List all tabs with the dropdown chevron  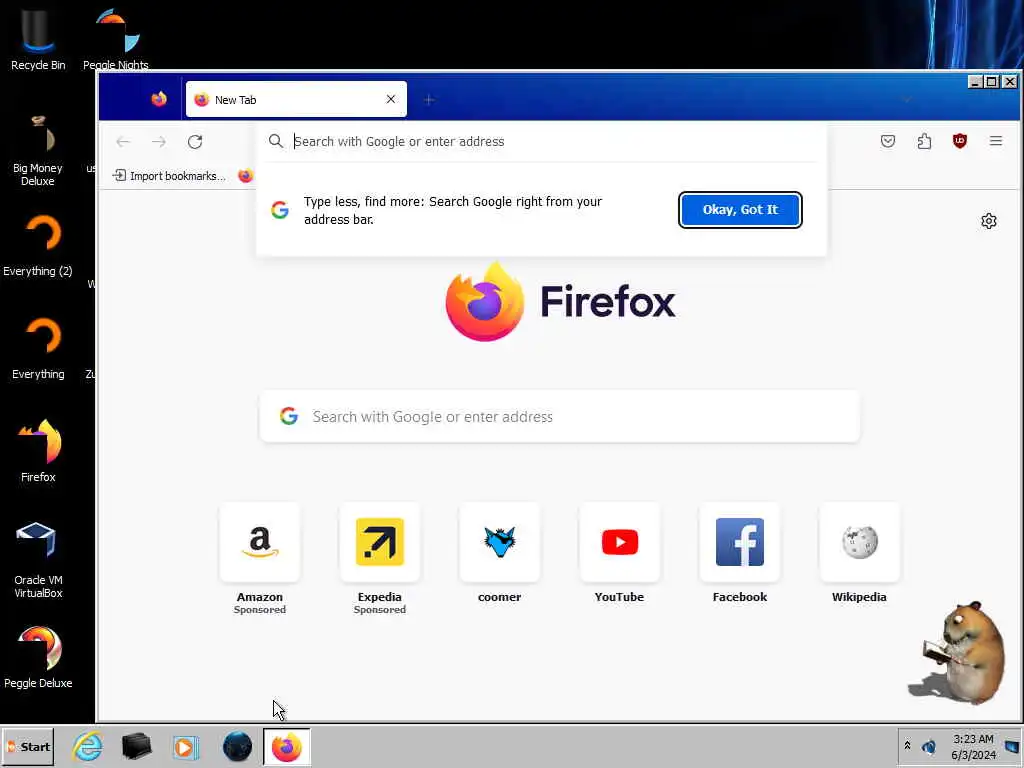[907, 99]
